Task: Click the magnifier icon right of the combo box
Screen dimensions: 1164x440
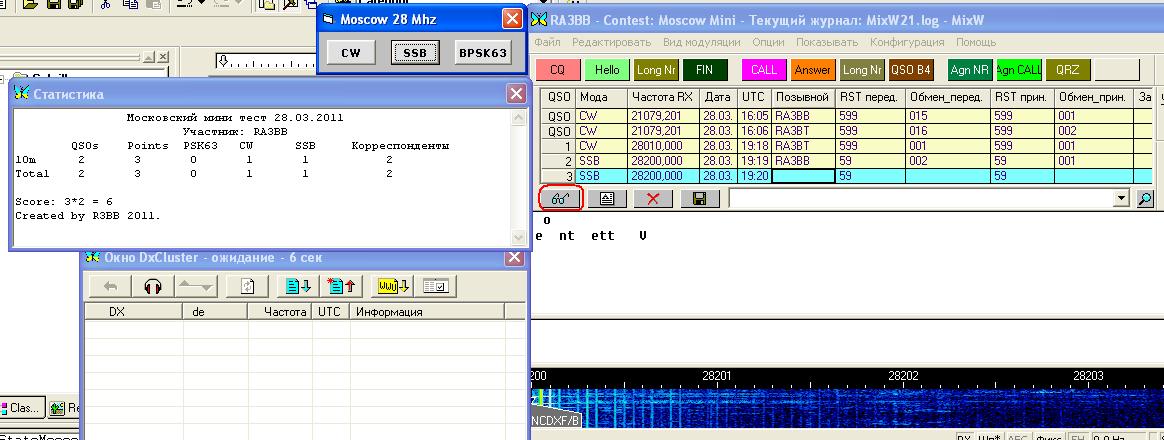Action: (1145, 199)
